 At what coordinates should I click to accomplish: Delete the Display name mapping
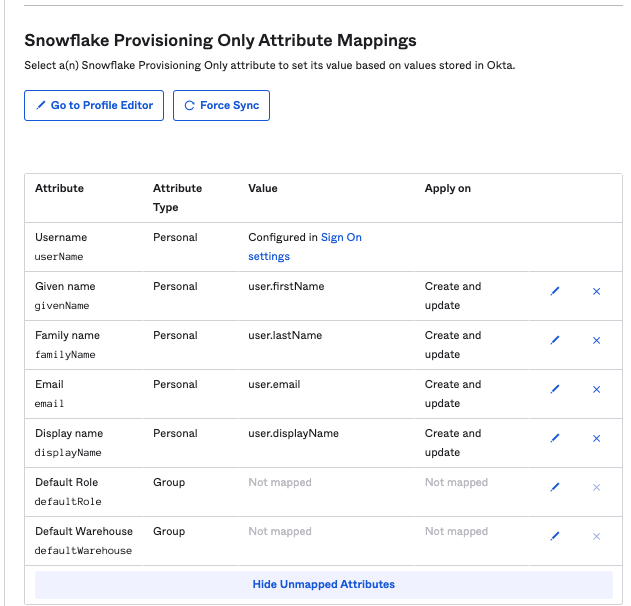point(597,438)
